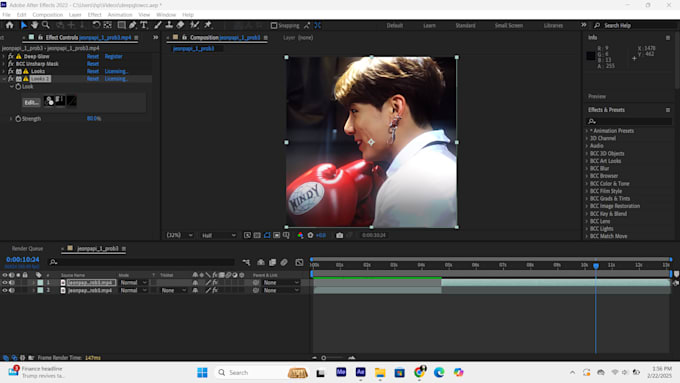The width and height of the screenshot is (680, 383).
Task: Switch to the Standard workspace
Action: (465, 26)
